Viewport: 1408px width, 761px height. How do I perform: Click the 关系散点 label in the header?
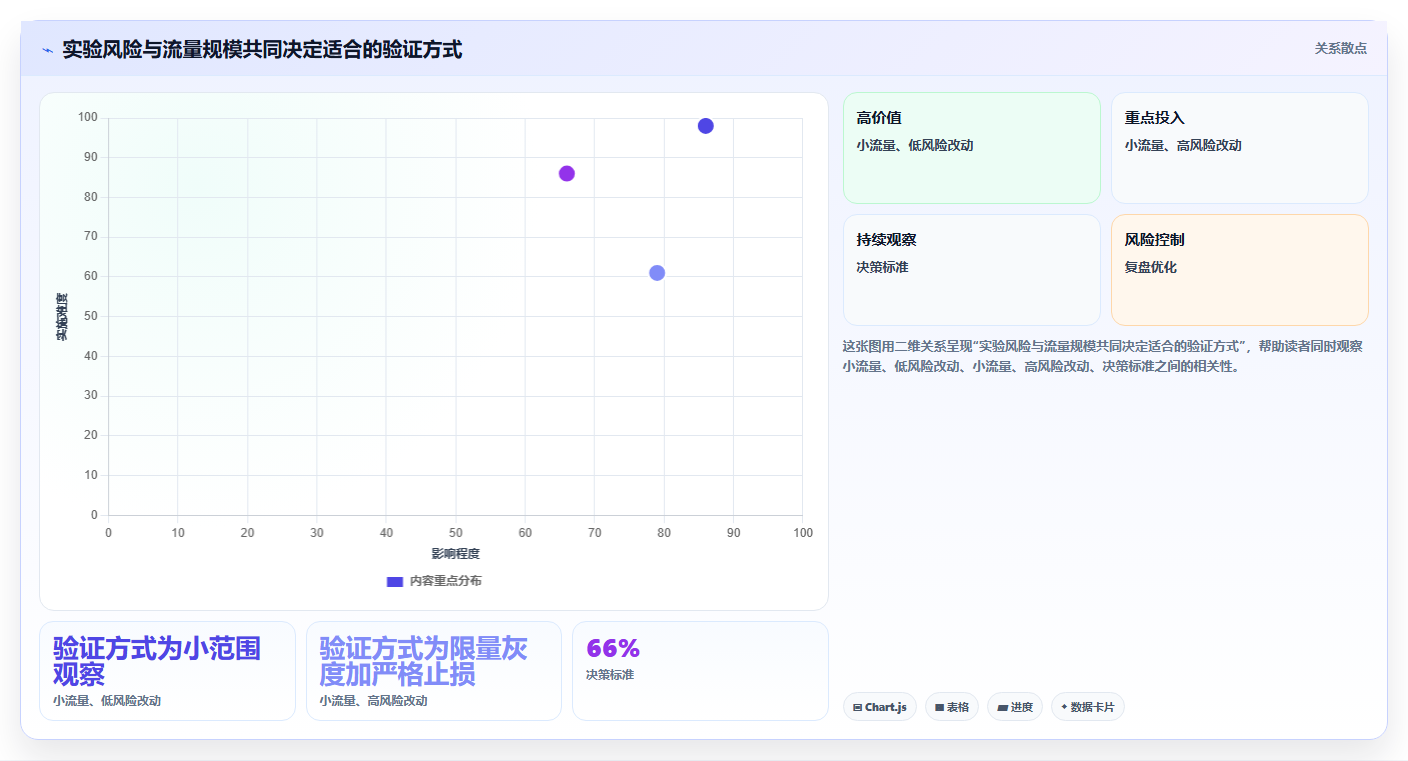[x=1340, y=48]
